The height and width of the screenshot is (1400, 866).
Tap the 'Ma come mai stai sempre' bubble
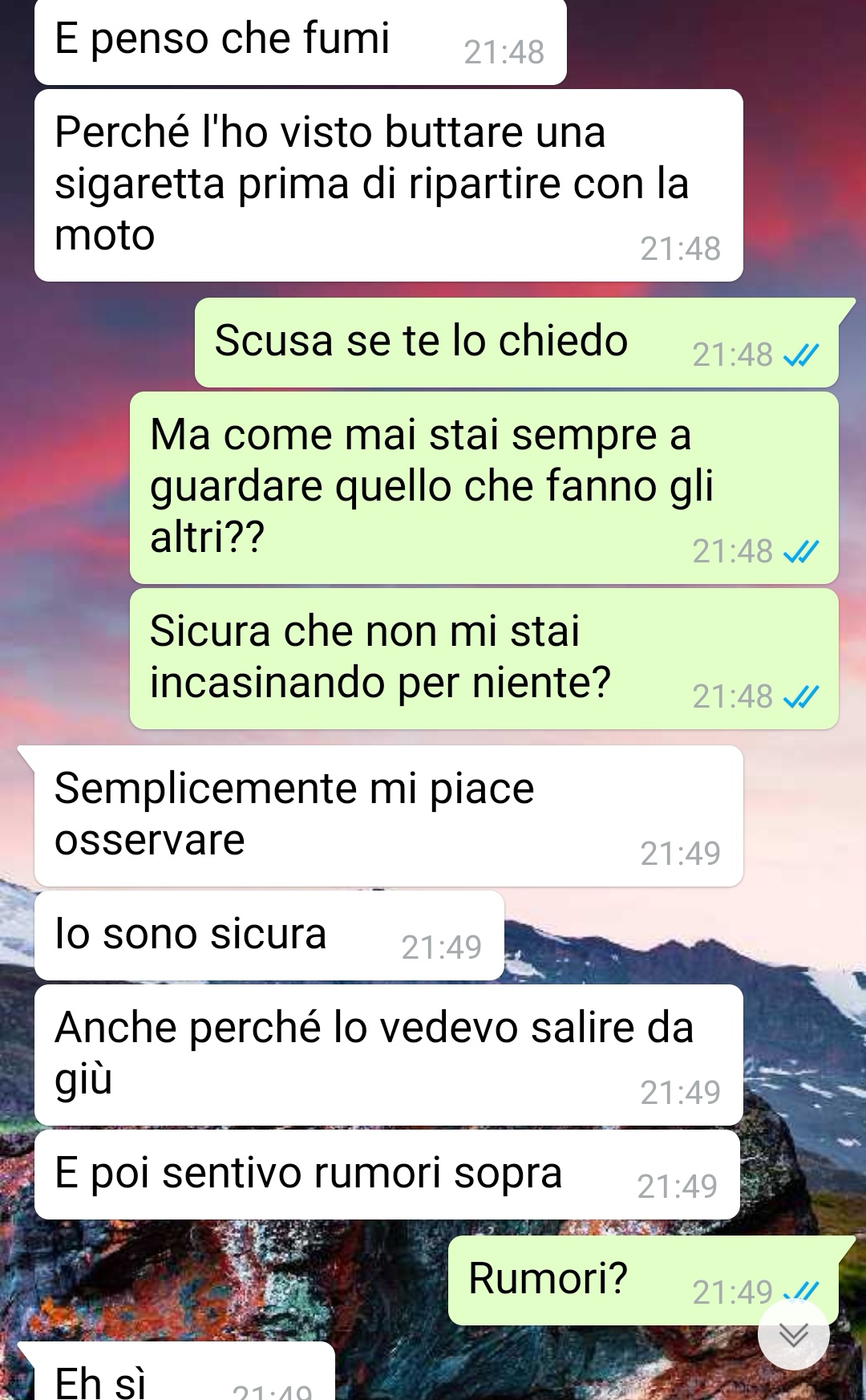484,488
